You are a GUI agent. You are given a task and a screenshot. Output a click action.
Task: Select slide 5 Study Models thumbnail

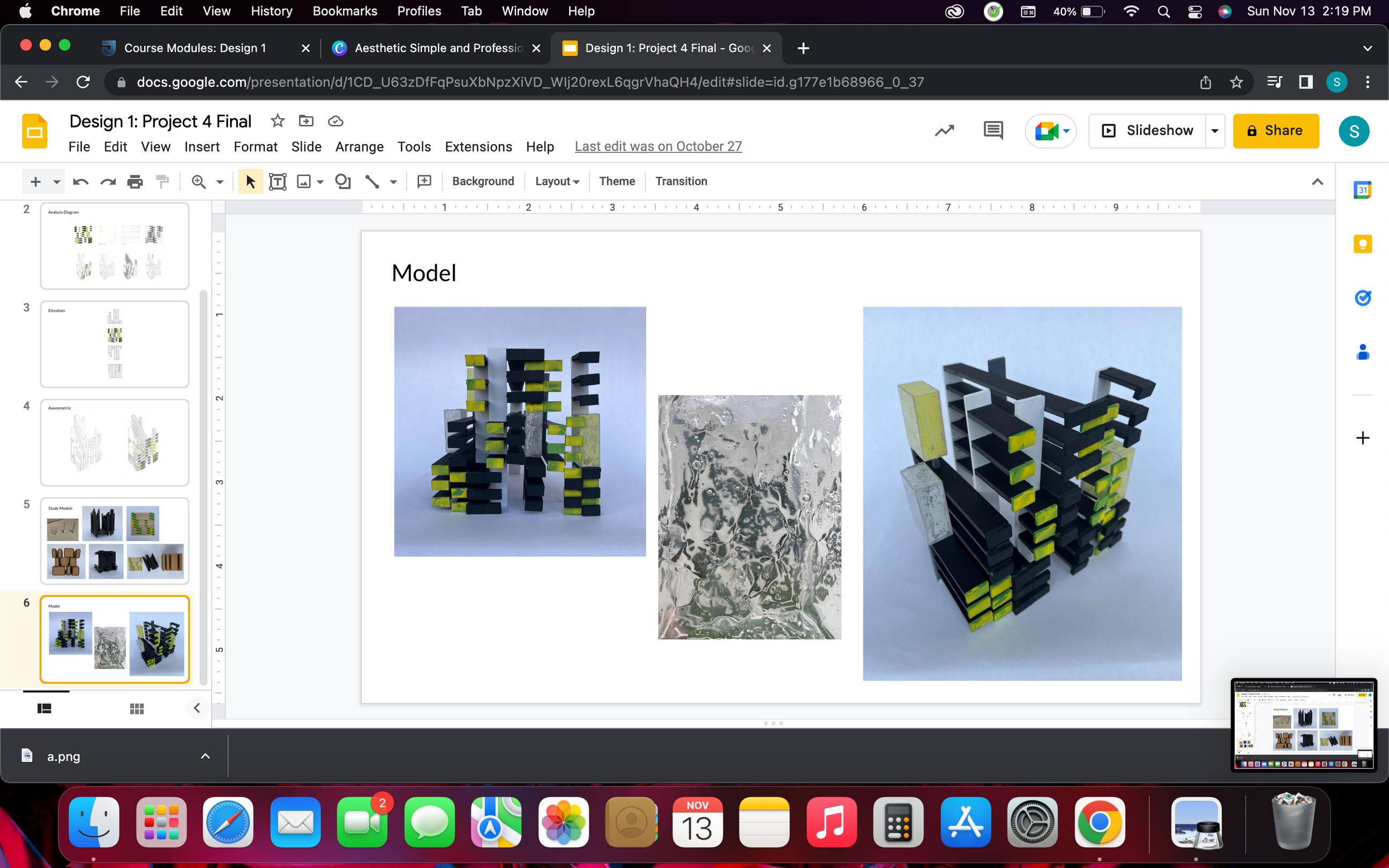pos(115,541)
